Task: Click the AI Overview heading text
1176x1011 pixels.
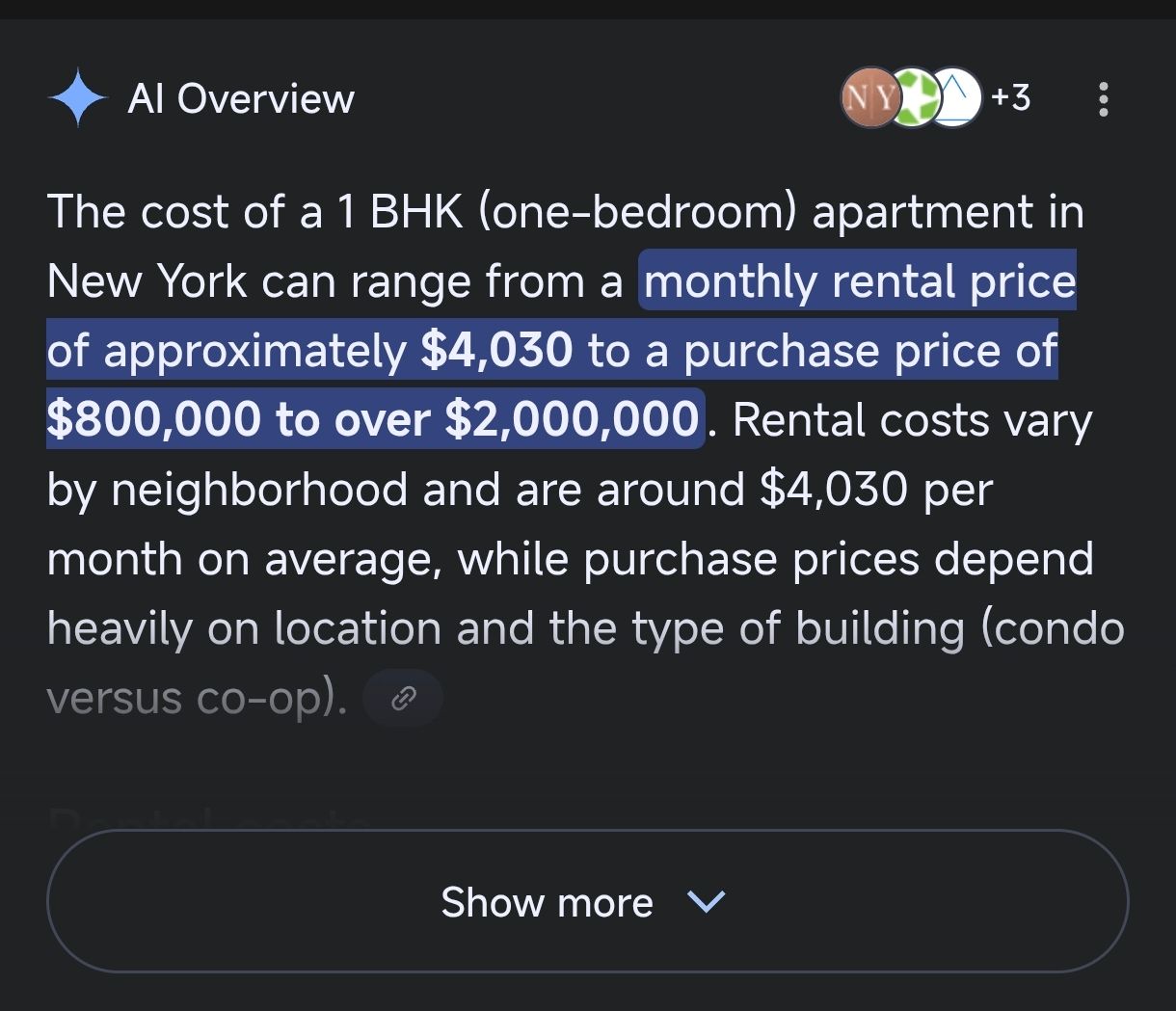Action: [x=241, y=98]
